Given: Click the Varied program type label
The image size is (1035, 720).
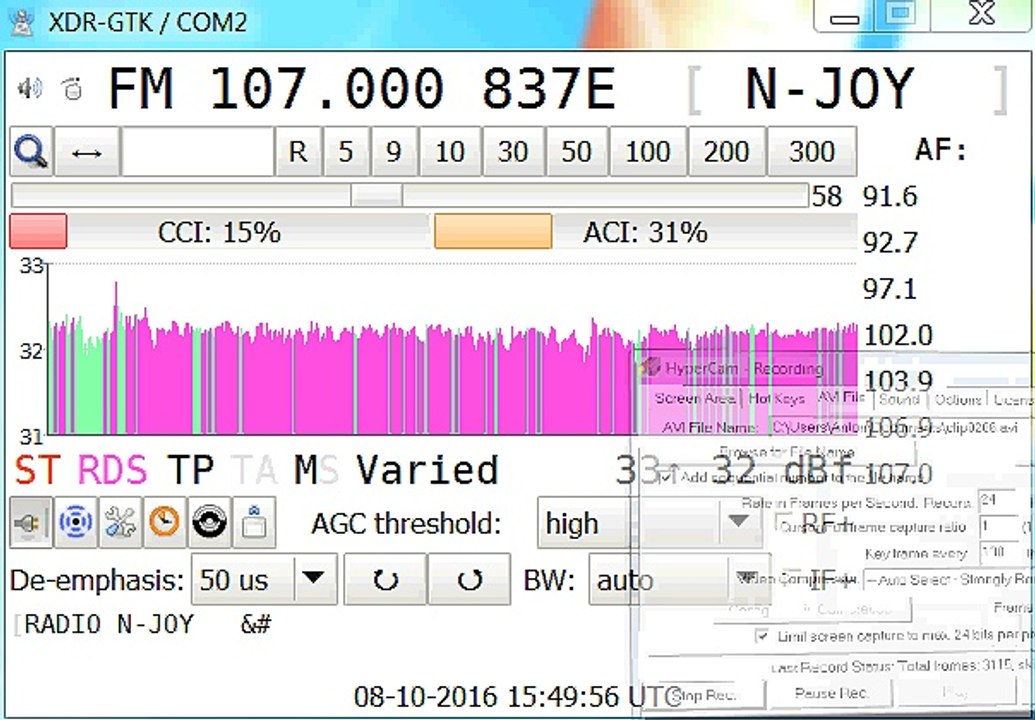Looking at the screenshot, I should click(x=427, y=470).
